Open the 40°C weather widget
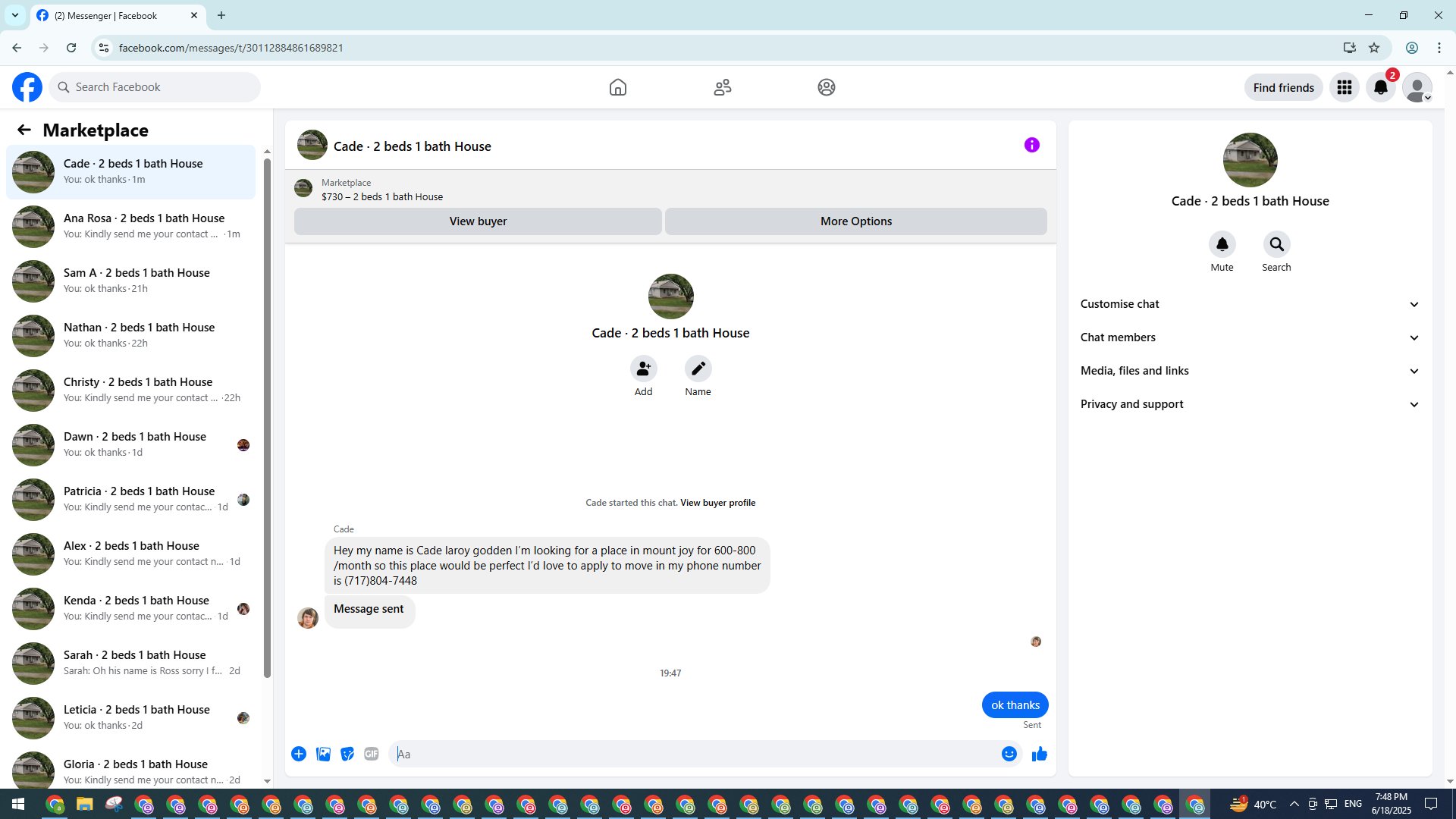This screenshot has width=1456, height=819. 1254,804
